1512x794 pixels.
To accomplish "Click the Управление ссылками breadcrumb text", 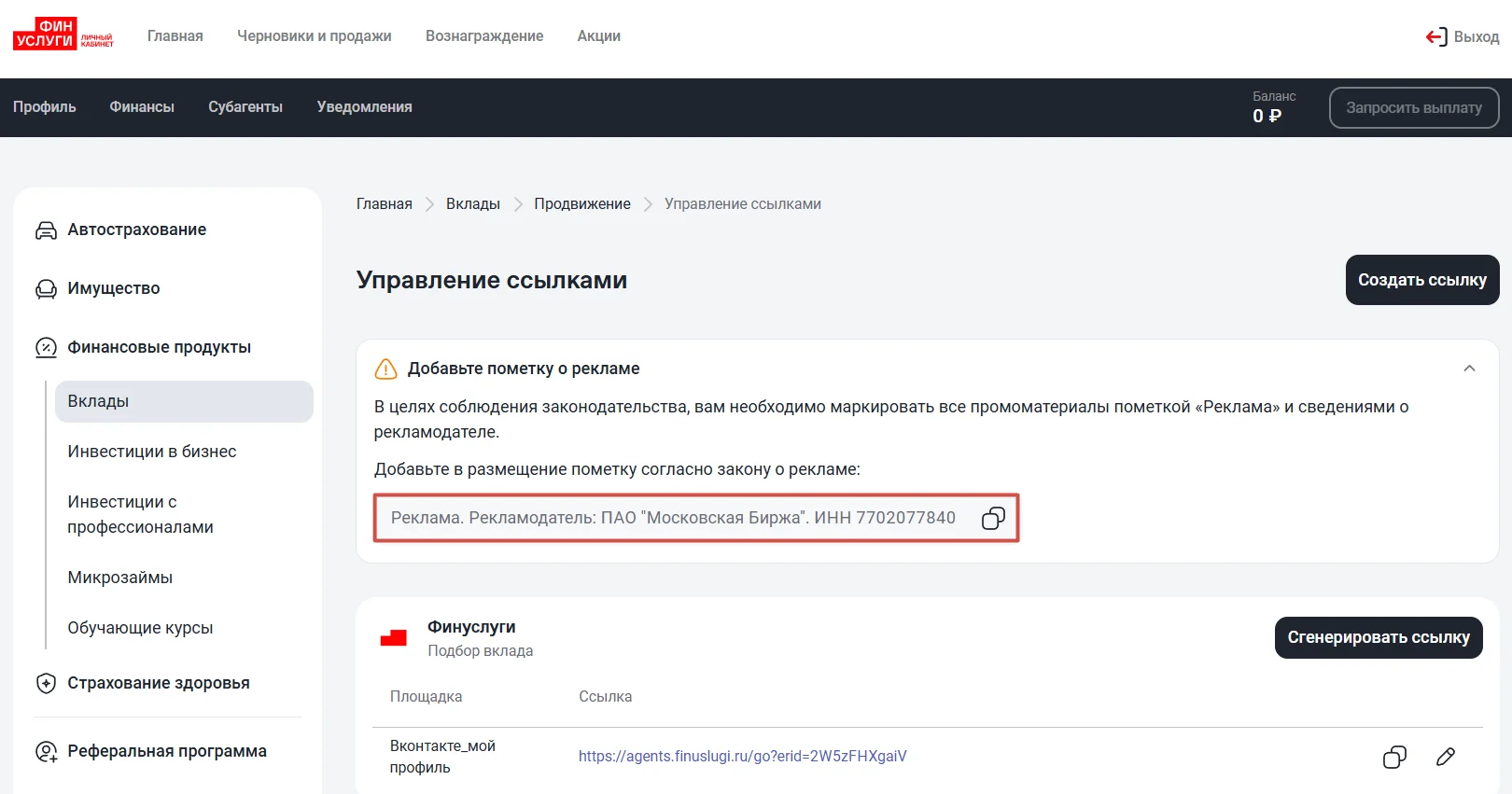I will tap(743, 203).
